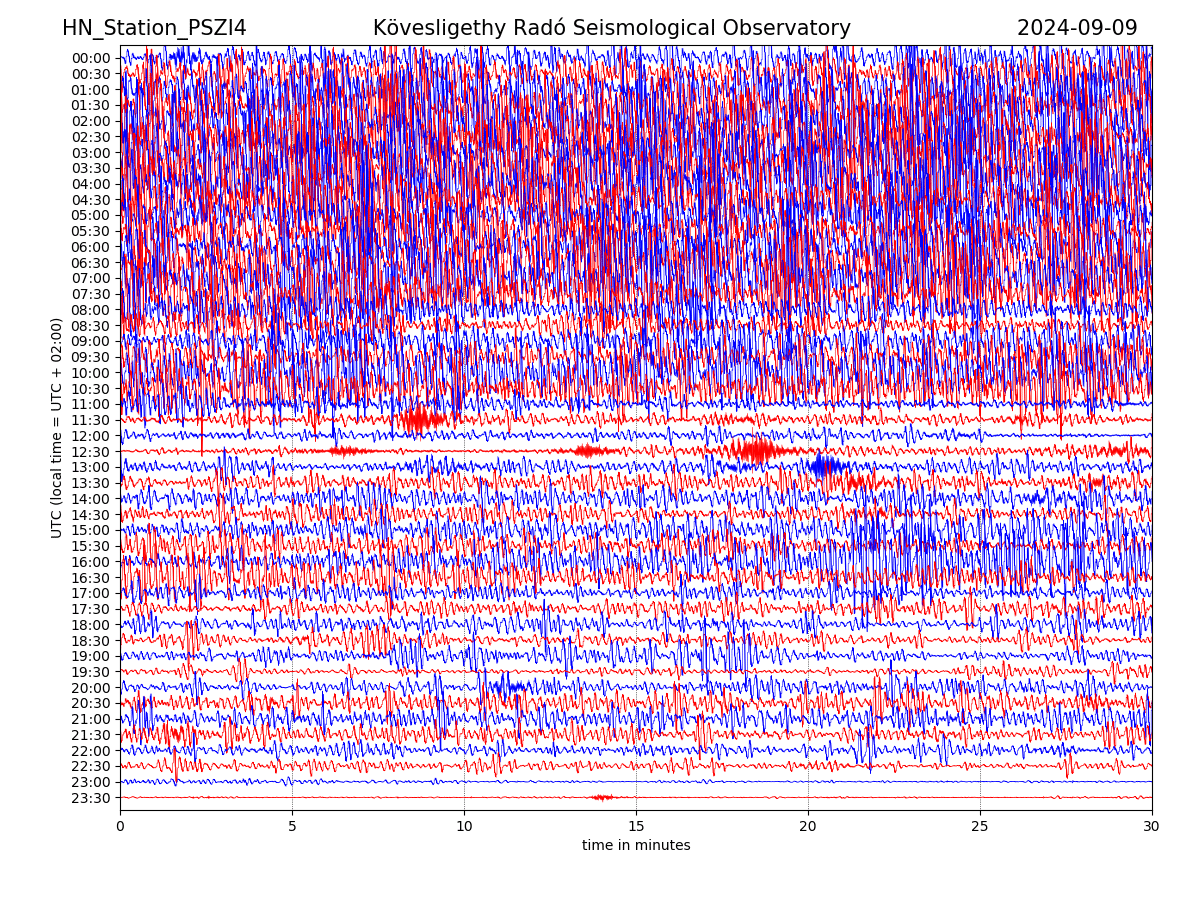1200x900 pixels.
Task: Select the 06:30 row label
Action: click(91, 263)
